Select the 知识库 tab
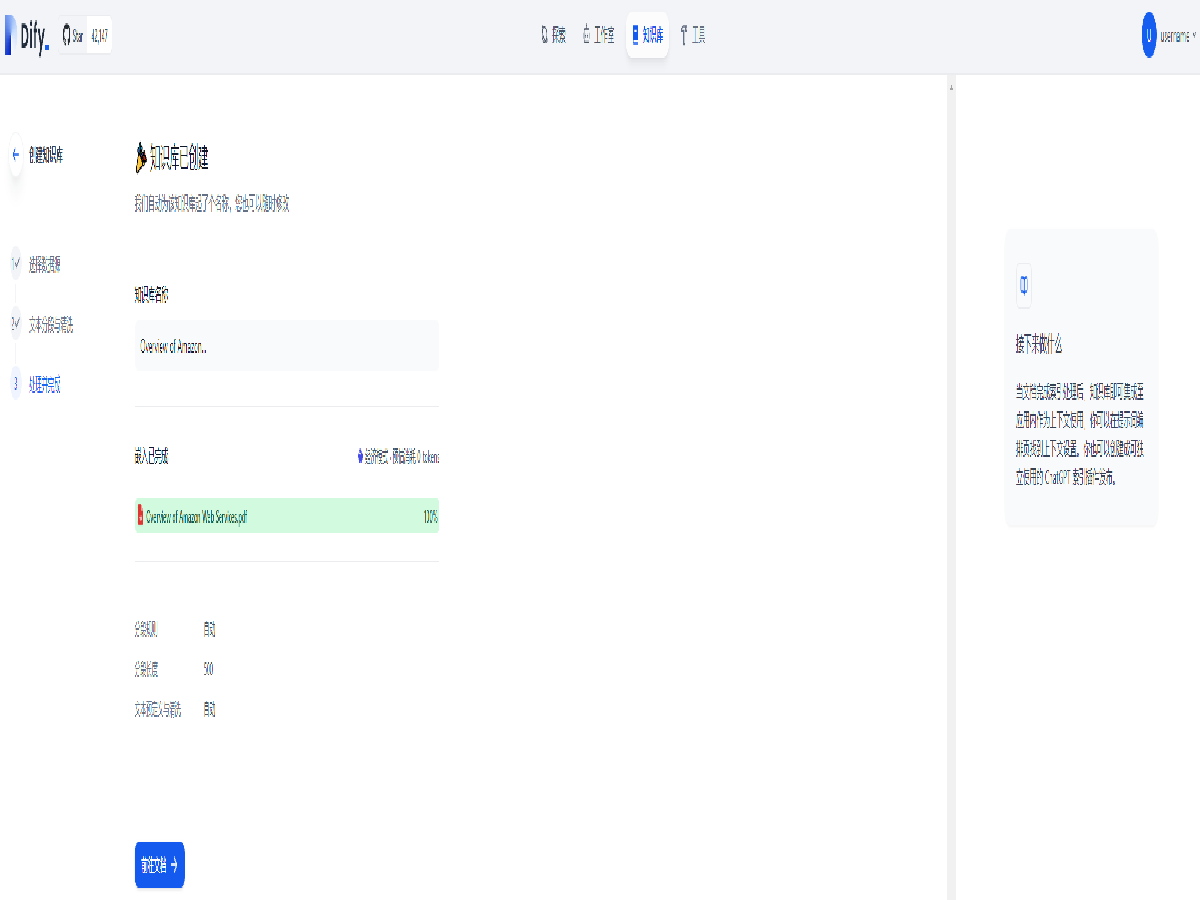This screenshot has height=900, width=1200. 647,36
